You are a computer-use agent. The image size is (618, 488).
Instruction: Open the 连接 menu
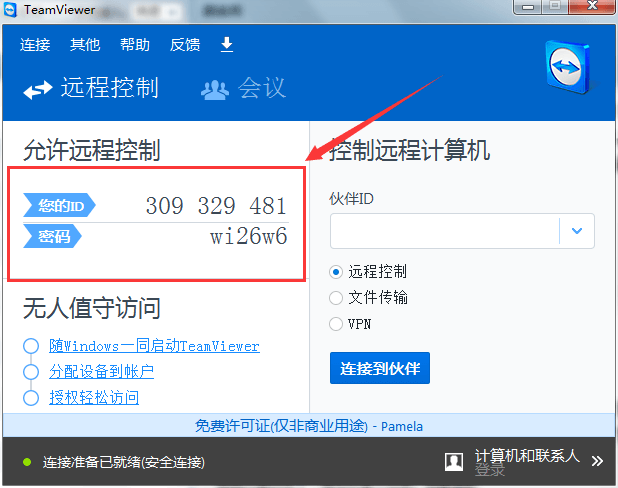tap(35, 45)
